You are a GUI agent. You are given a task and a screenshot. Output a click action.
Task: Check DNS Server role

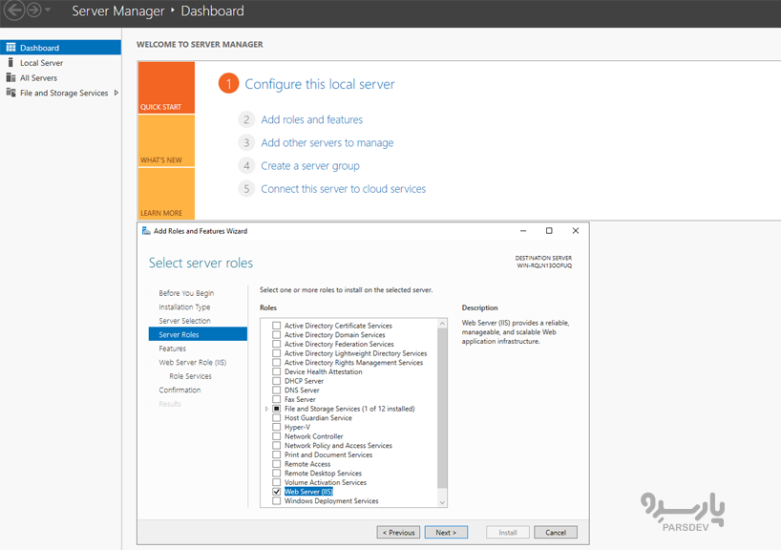276,390
